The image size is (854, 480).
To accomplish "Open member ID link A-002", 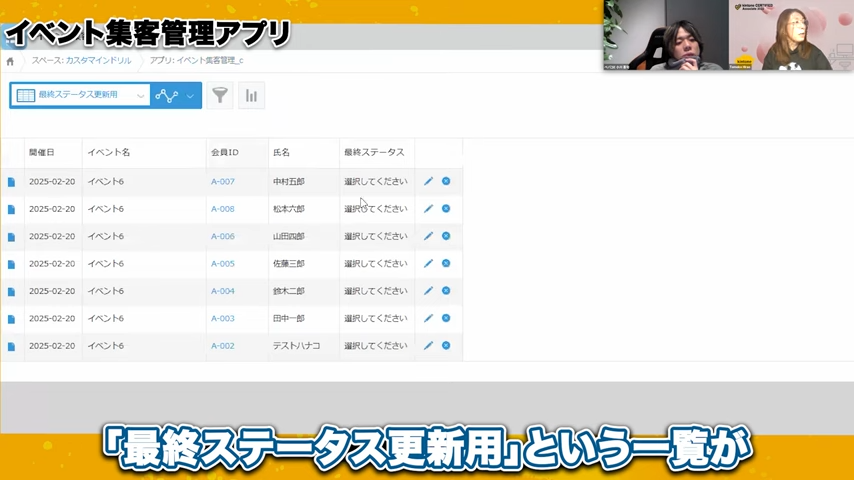I will tap(223, 345).
